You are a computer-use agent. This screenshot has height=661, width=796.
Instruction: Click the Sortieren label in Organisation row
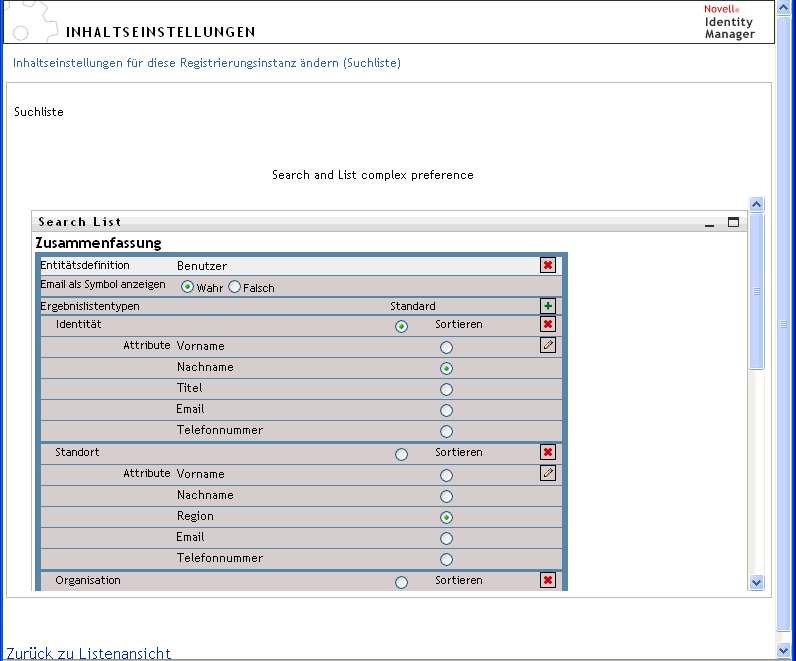458,580
